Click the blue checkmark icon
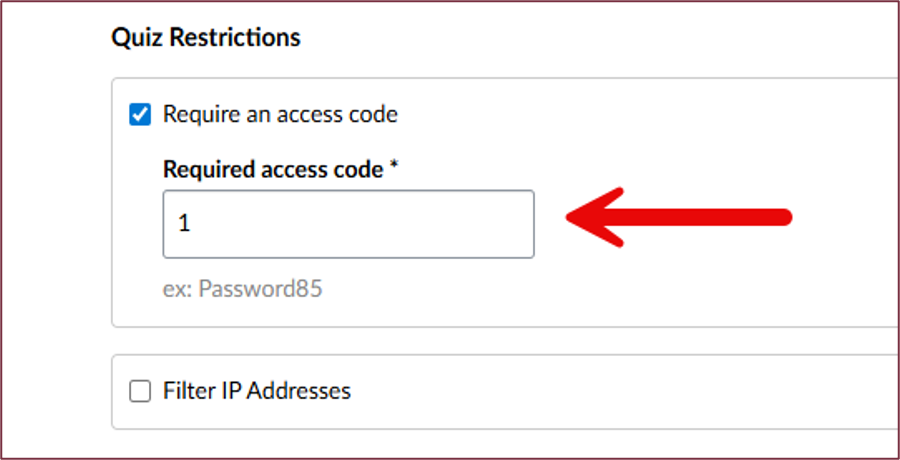 [x=140, y=115]
